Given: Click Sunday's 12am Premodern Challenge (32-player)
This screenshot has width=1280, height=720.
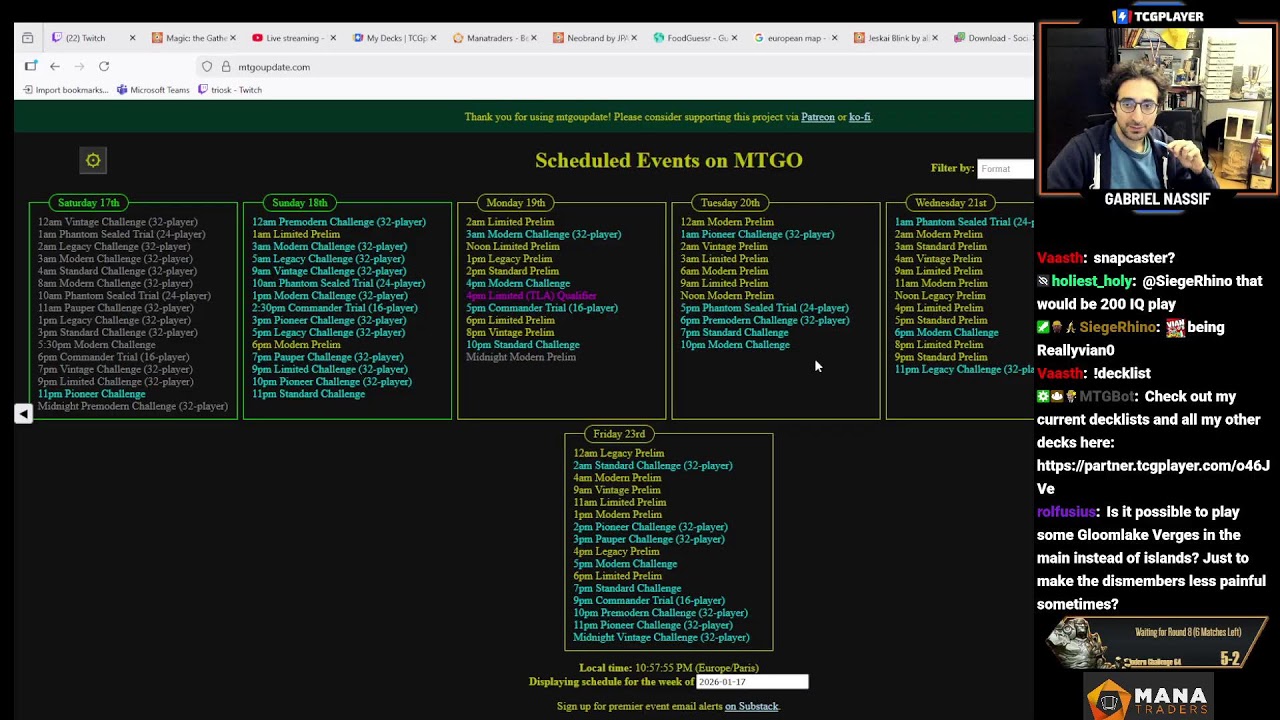Looking at the screenshot, I should (x=339, y=222).
